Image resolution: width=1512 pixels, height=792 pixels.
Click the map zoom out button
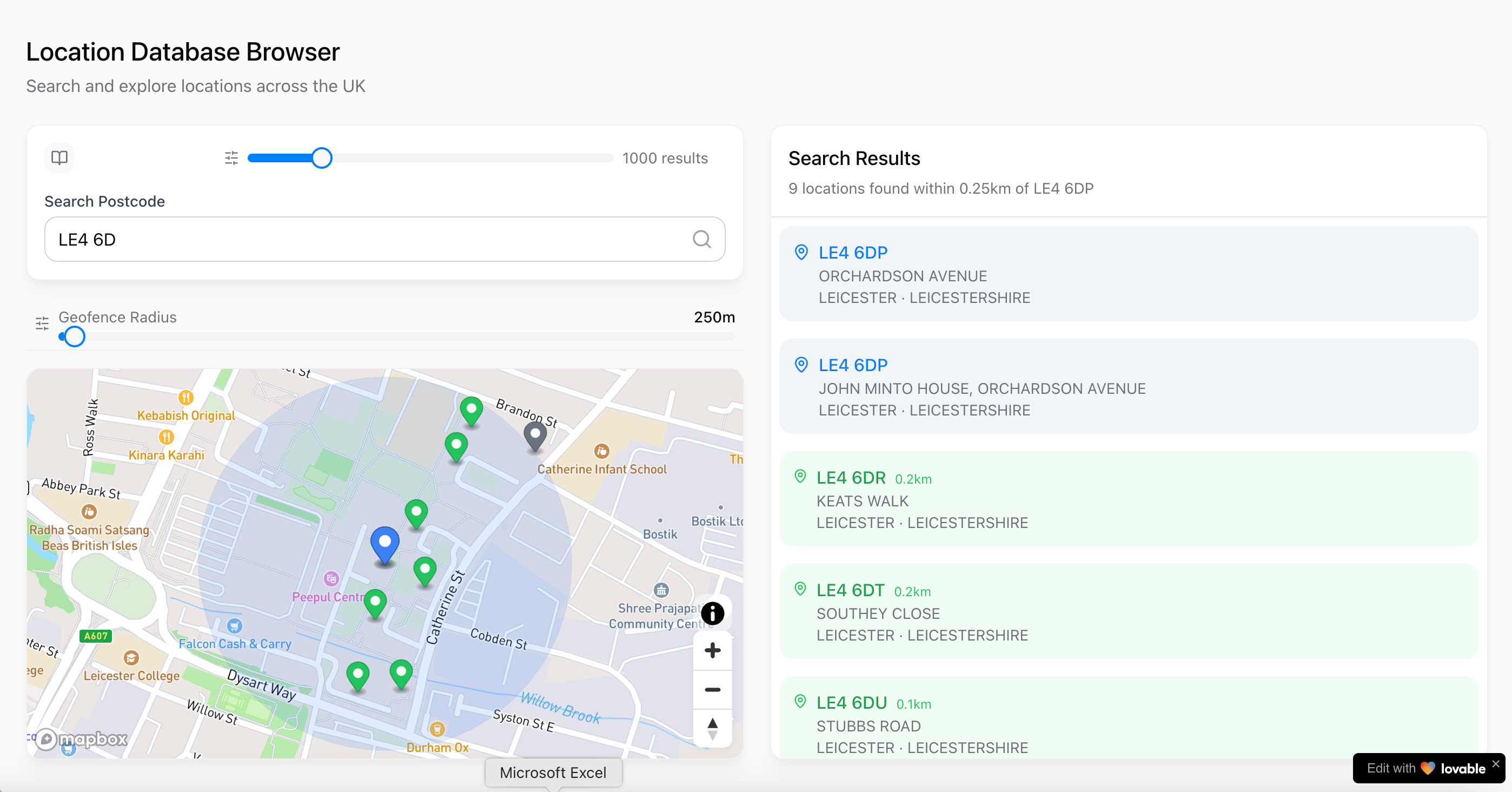coord(712,689)
